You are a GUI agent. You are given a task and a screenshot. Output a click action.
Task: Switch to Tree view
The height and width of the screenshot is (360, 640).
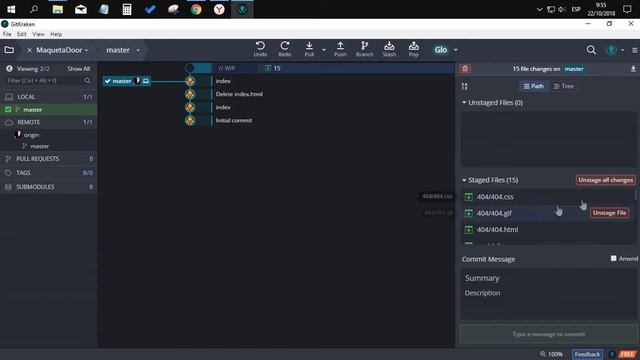point(564,86)
